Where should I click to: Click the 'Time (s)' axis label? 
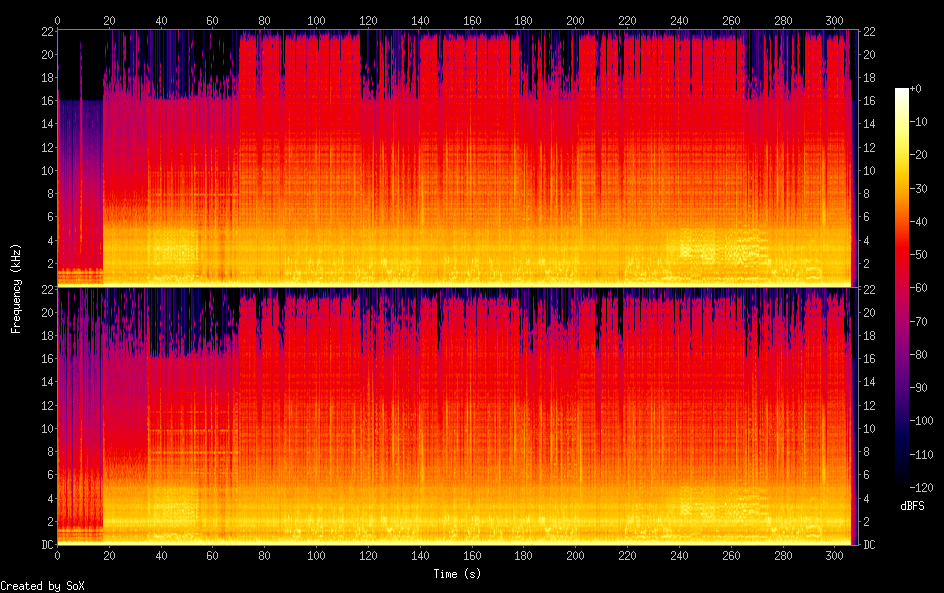point(459,574)
